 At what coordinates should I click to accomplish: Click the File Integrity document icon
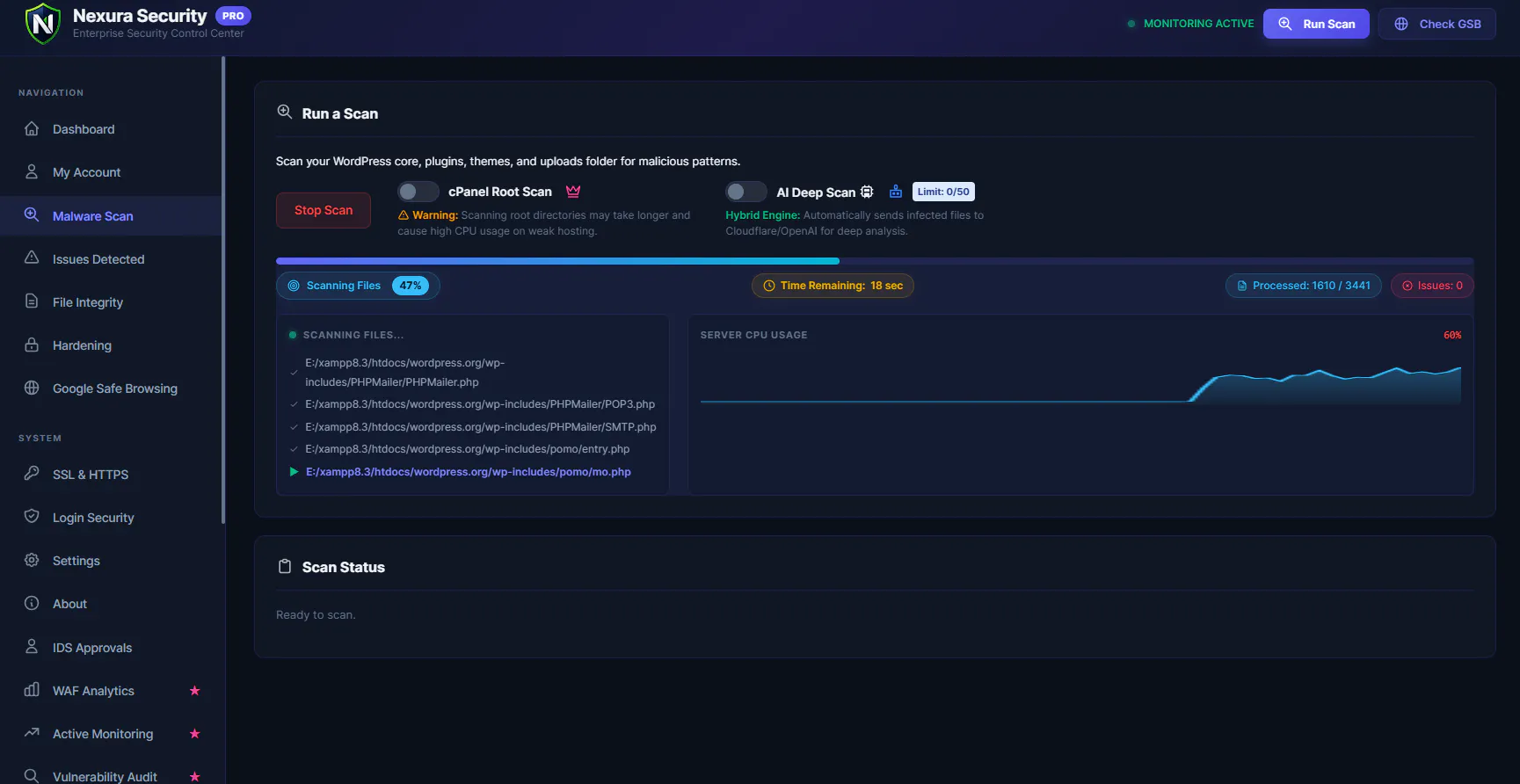32,301
